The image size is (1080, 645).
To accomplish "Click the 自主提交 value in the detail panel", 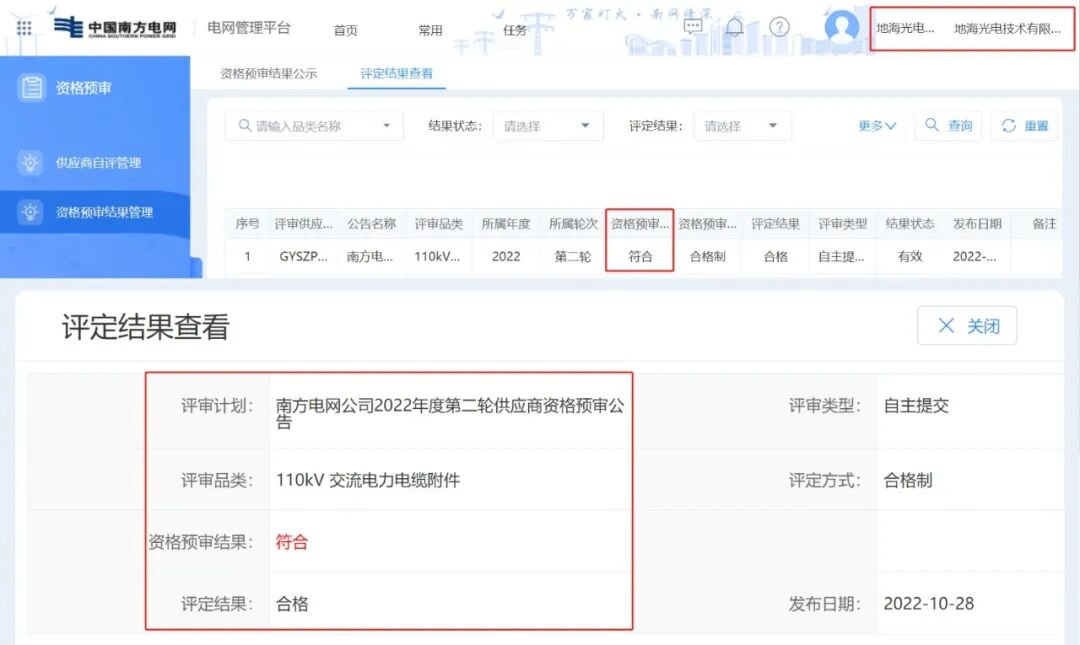I will click(916, 405).
